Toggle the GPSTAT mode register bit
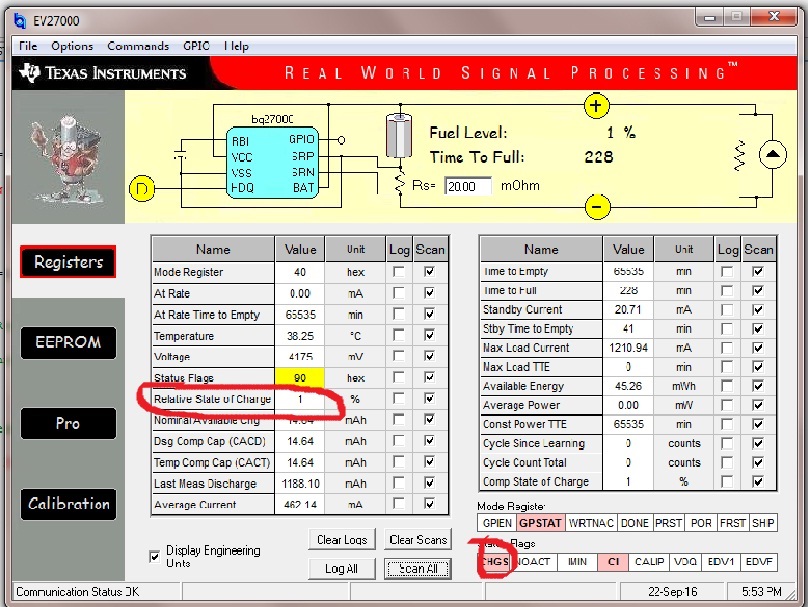The height and width of the screenshot is (607, 808). pyautogui.click(x=541, y=523)
